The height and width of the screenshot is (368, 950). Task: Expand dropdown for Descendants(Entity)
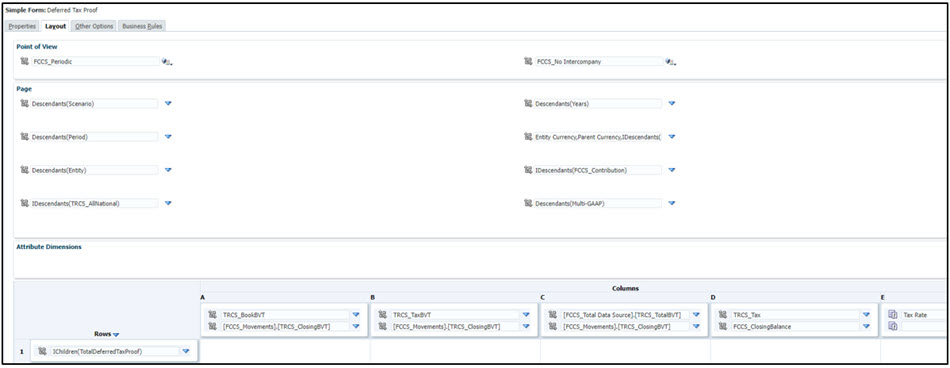[168, 170]
